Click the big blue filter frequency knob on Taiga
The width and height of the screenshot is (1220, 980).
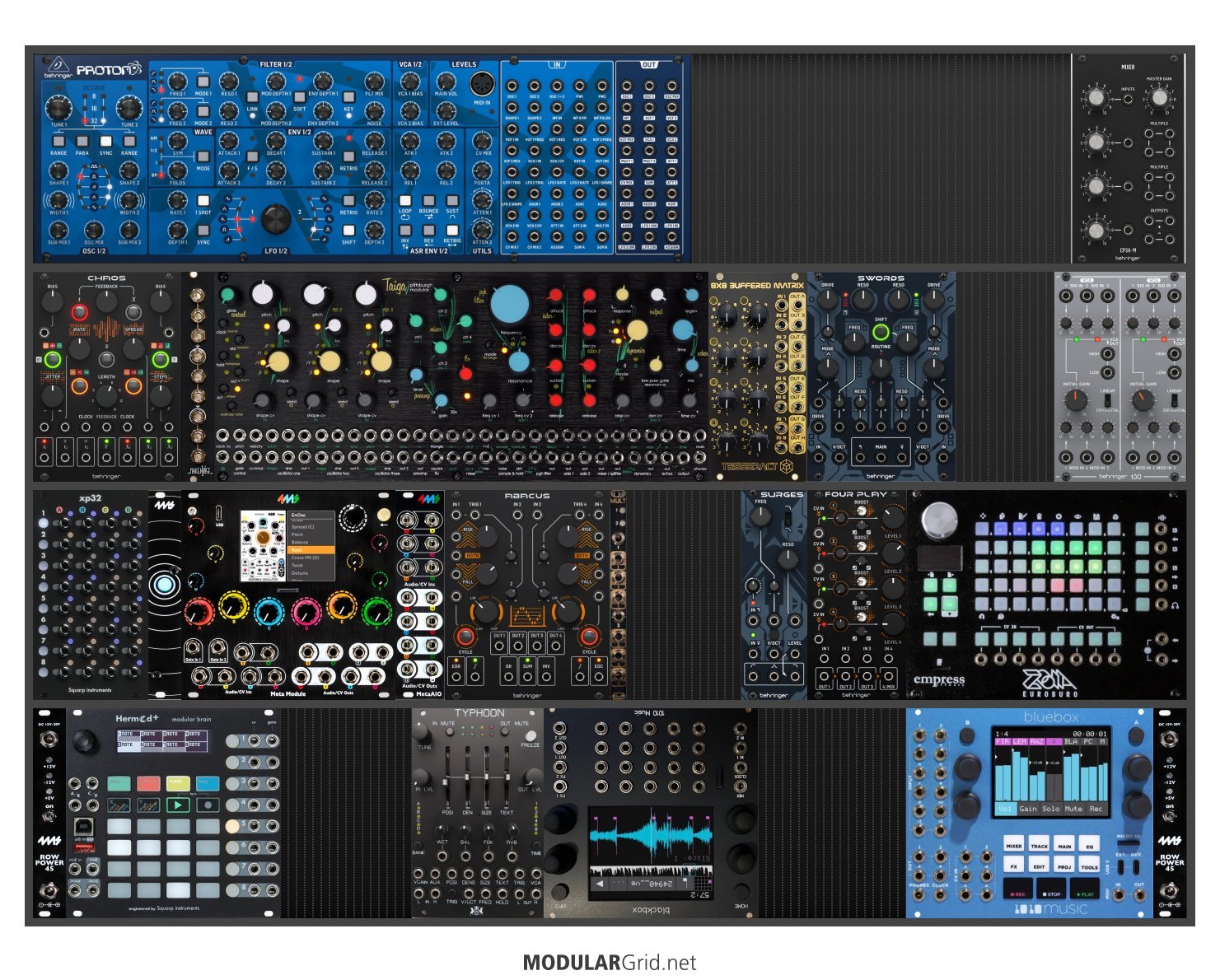click(510, 305)
